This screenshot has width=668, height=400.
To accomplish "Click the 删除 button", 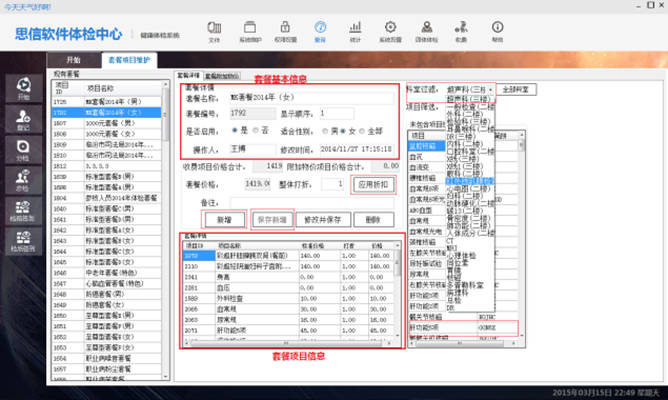I will coord(373,220).
